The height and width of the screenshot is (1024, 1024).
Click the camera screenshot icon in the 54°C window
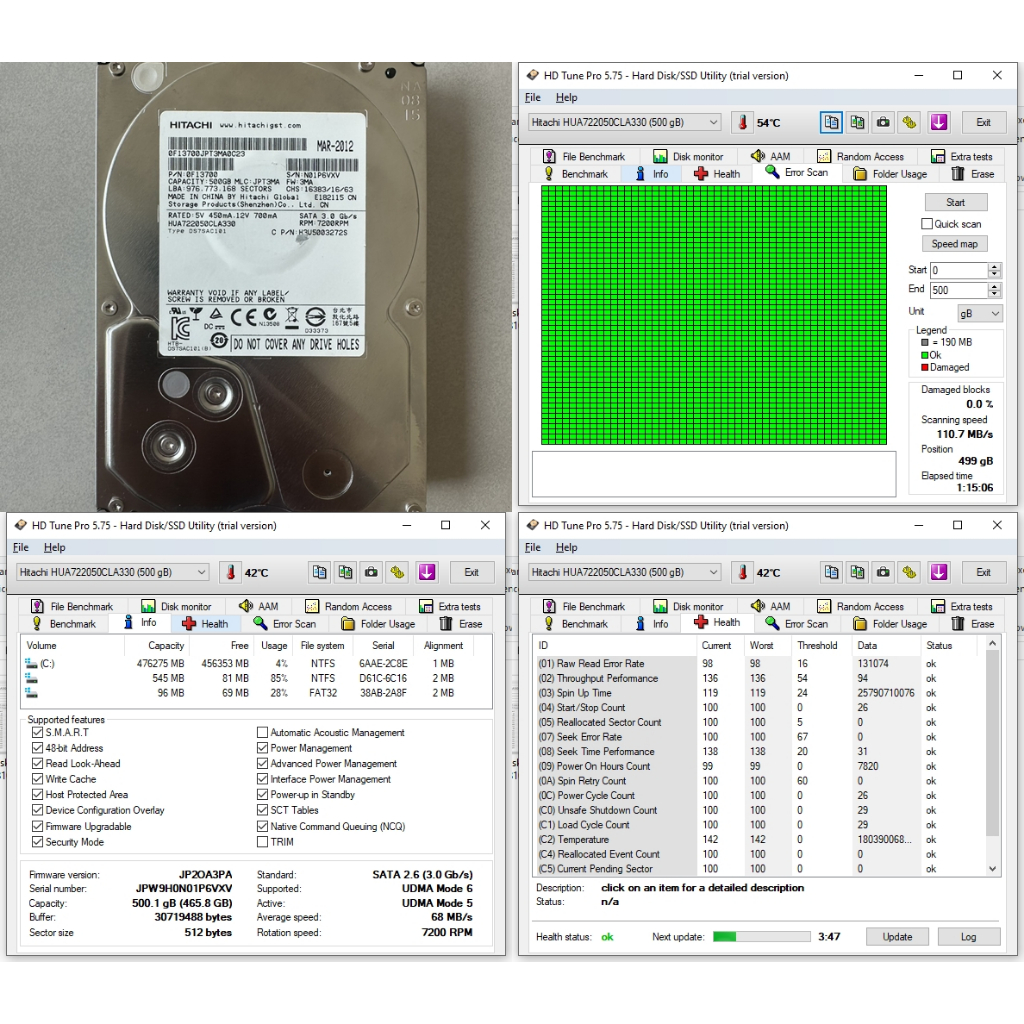coord(883,122)
